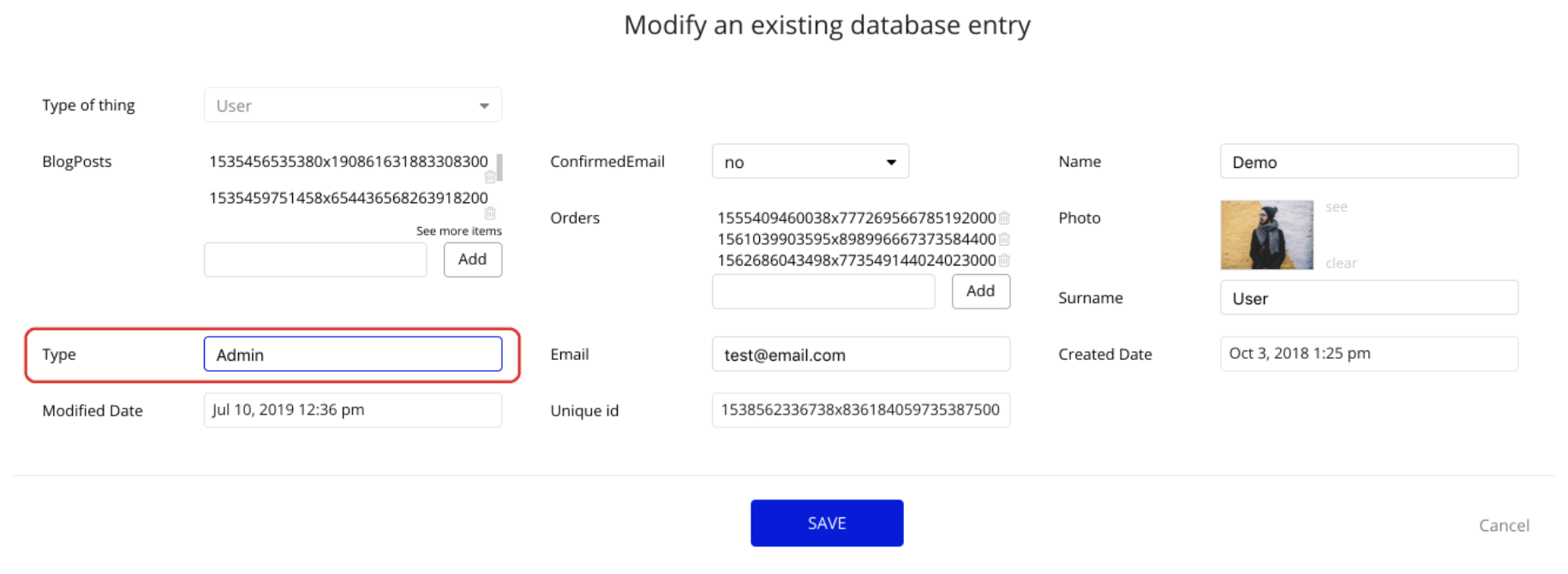1568x574 pixels.
Task: Trash the order beginning with 1555409460038
Action: tap(1004, 218)
